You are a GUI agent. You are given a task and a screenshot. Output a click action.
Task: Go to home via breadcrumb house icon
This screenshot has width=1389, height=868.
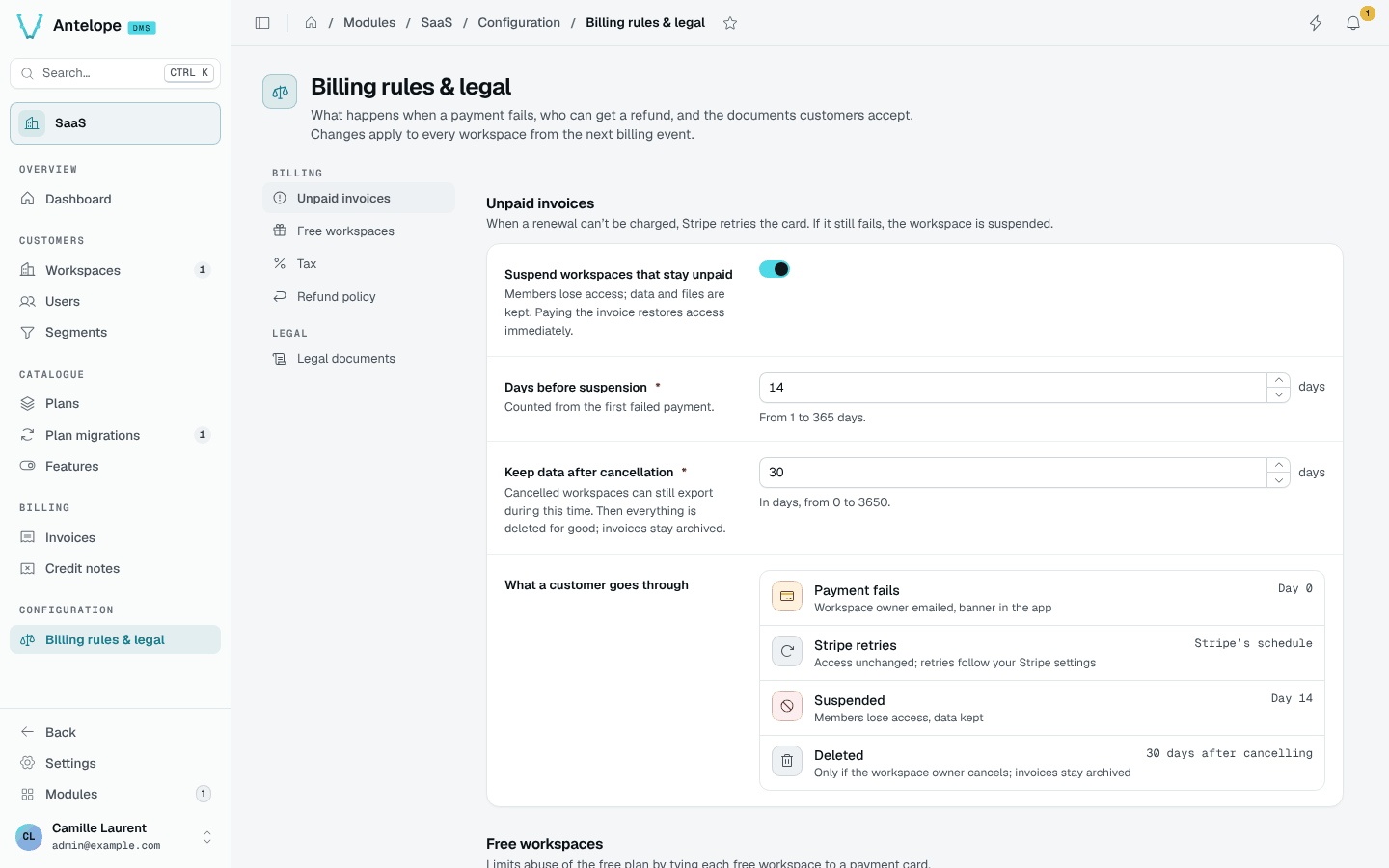(x=312, y=23)
